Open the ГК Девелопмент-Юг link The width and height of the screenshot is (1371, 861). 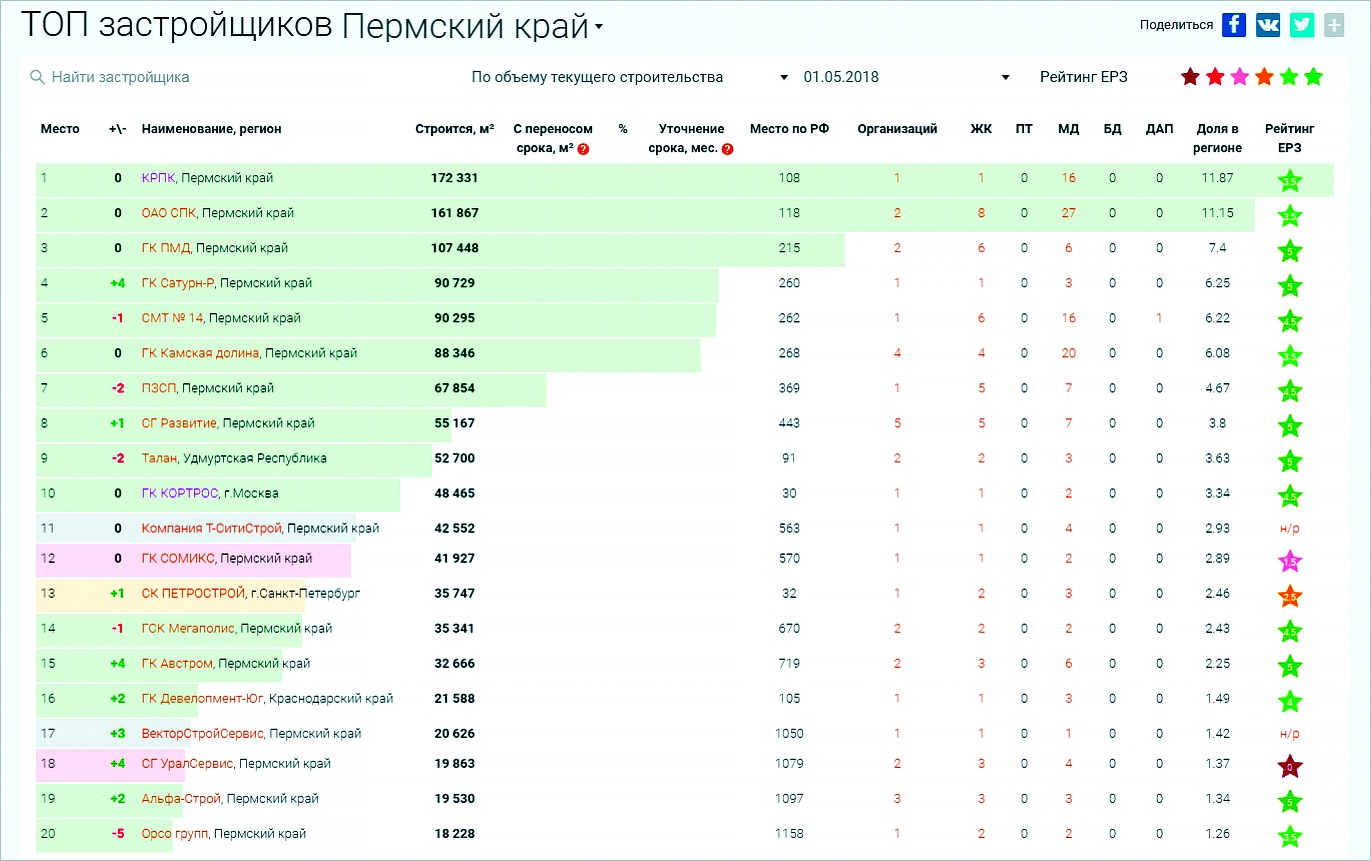(x=202, y=698)
